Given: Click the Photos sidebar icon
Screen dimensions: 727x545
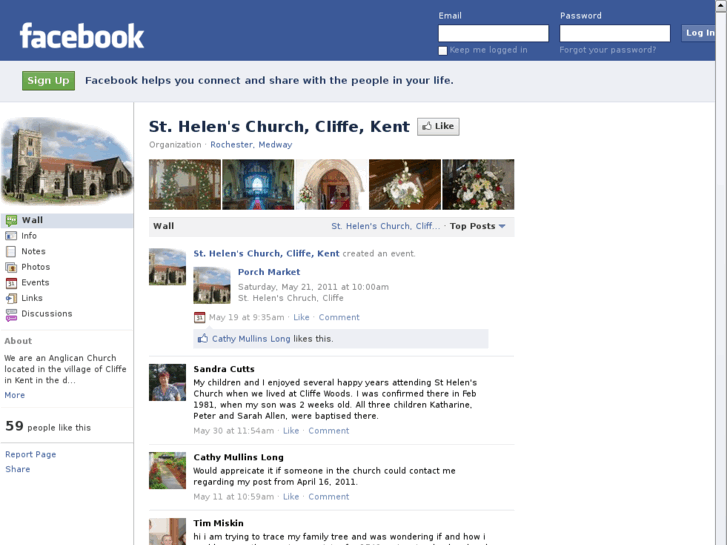Looking at the screenshot, I should pos(11,267).
